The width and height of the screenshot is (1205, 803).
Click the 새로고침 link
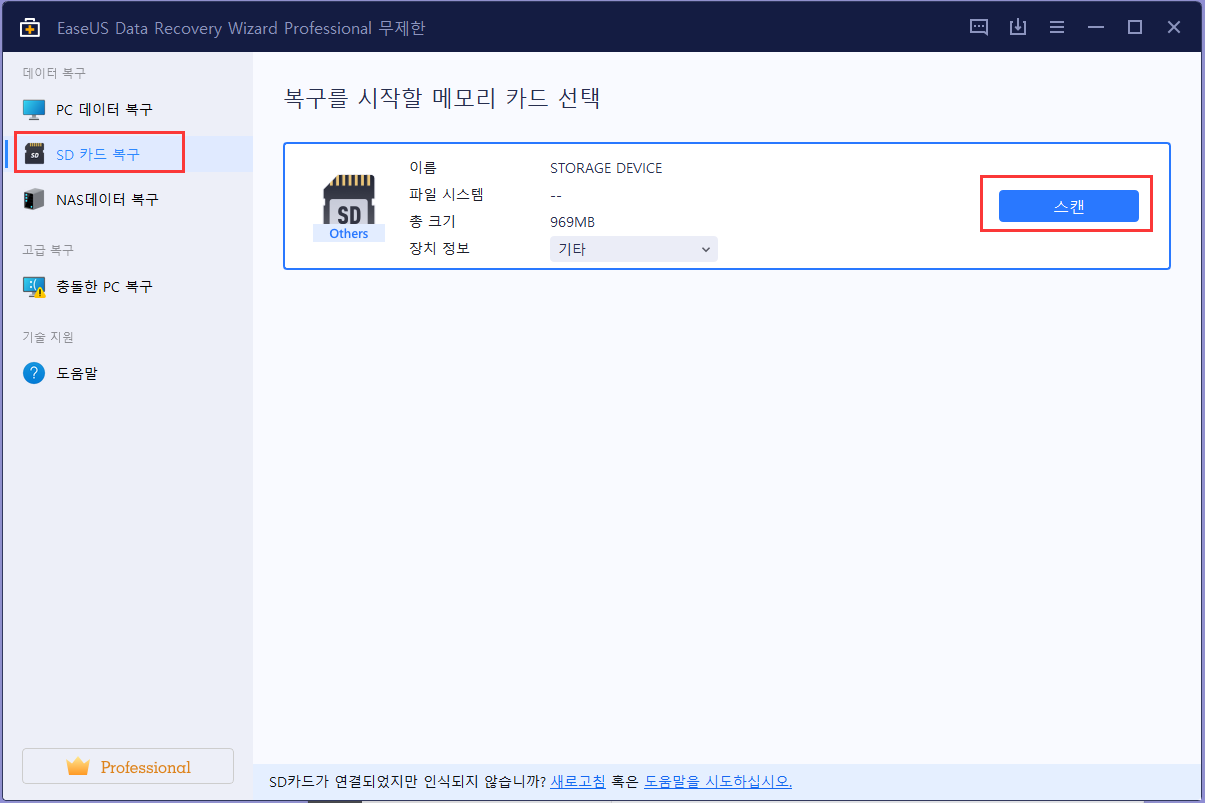click(578, 781)
